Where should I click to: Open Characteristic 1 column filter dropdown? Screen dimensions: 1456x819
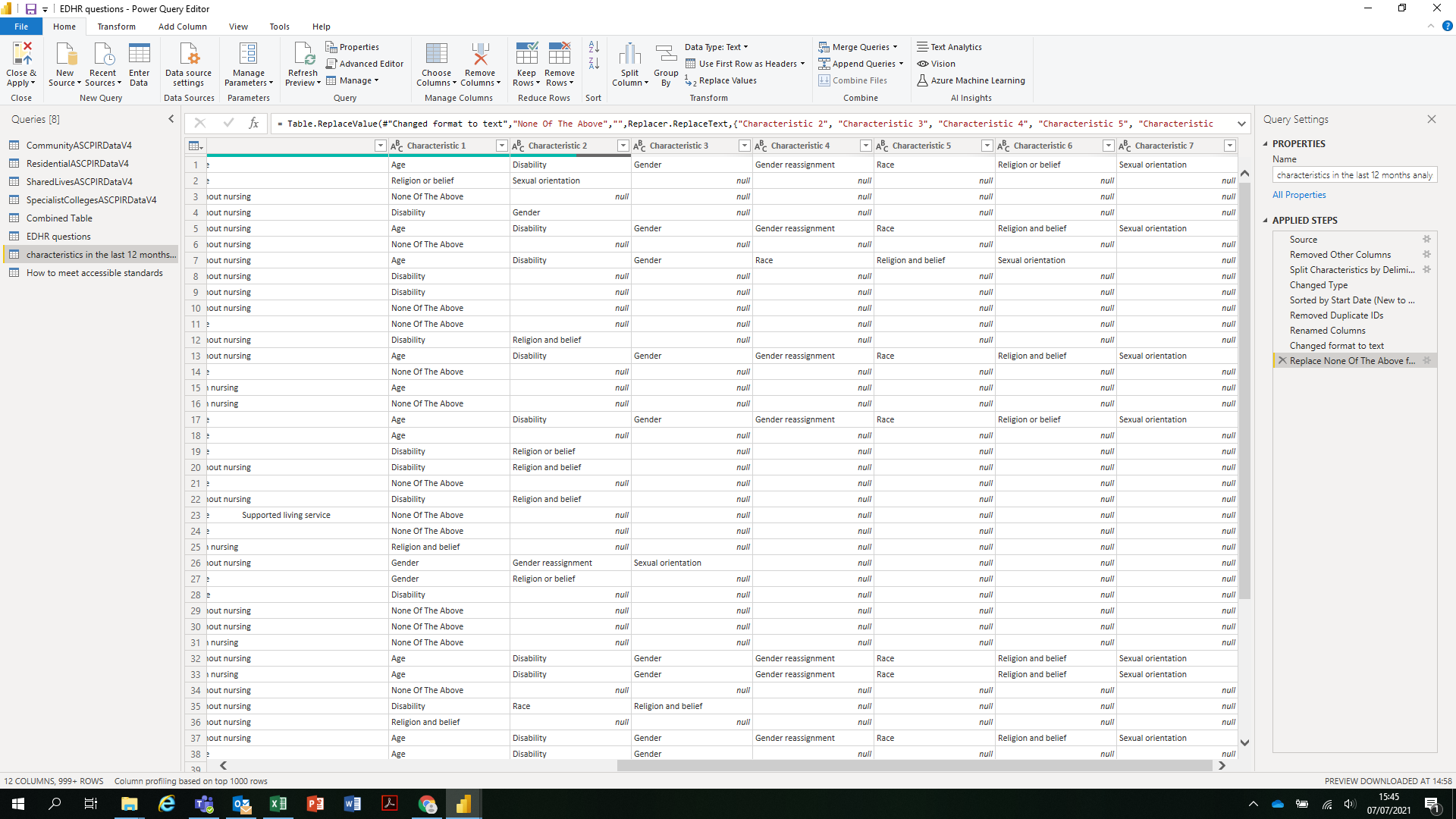click(501, 146)
